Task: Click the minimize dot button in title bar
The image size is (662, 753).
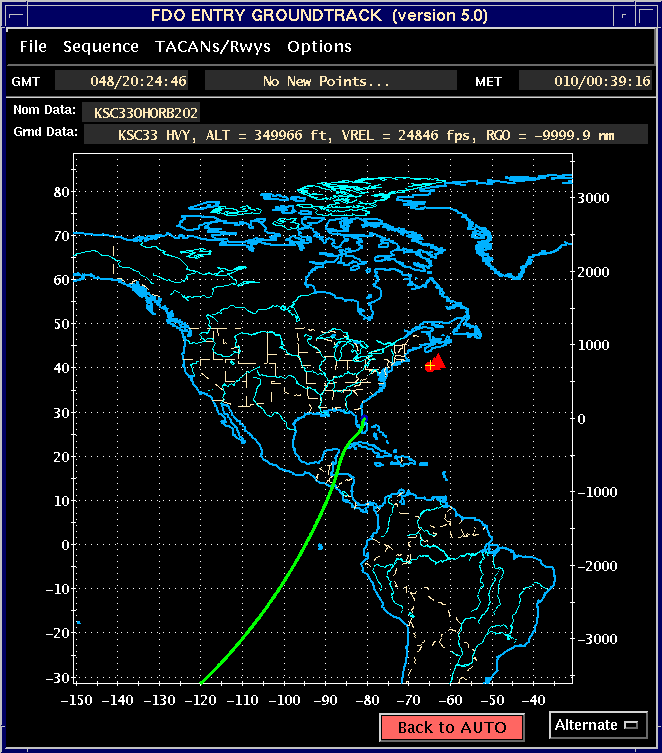Action: [x=623, y=15]
